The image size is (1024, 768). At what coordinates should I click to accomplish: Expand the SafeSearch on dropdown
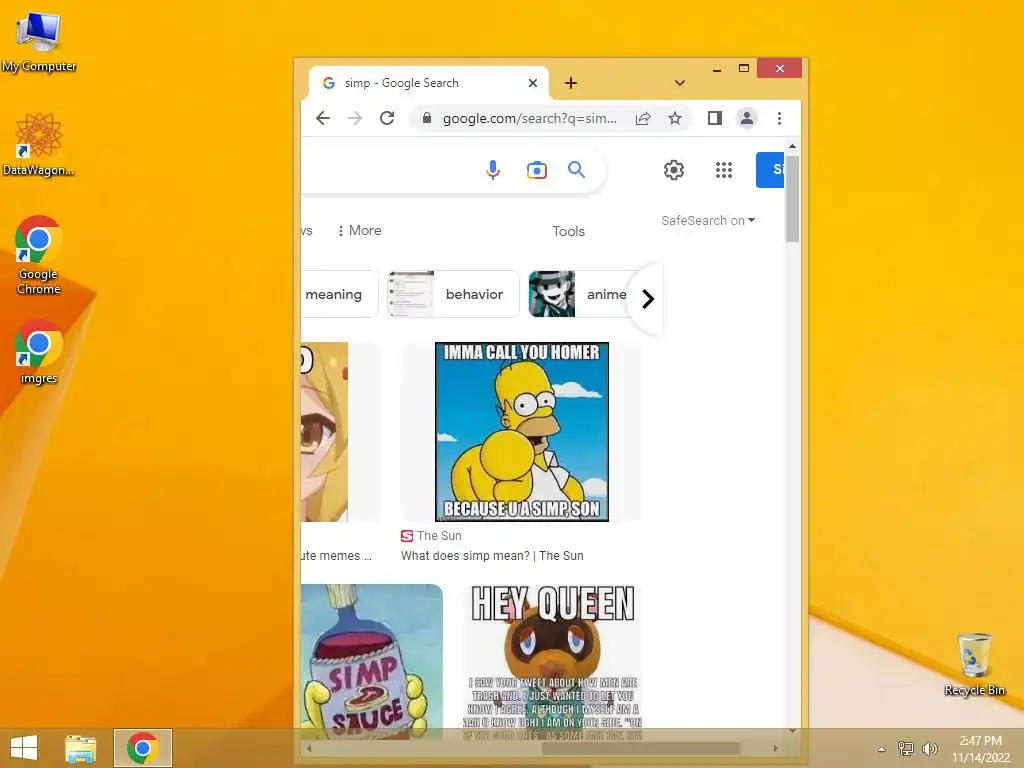pos(708,221)
